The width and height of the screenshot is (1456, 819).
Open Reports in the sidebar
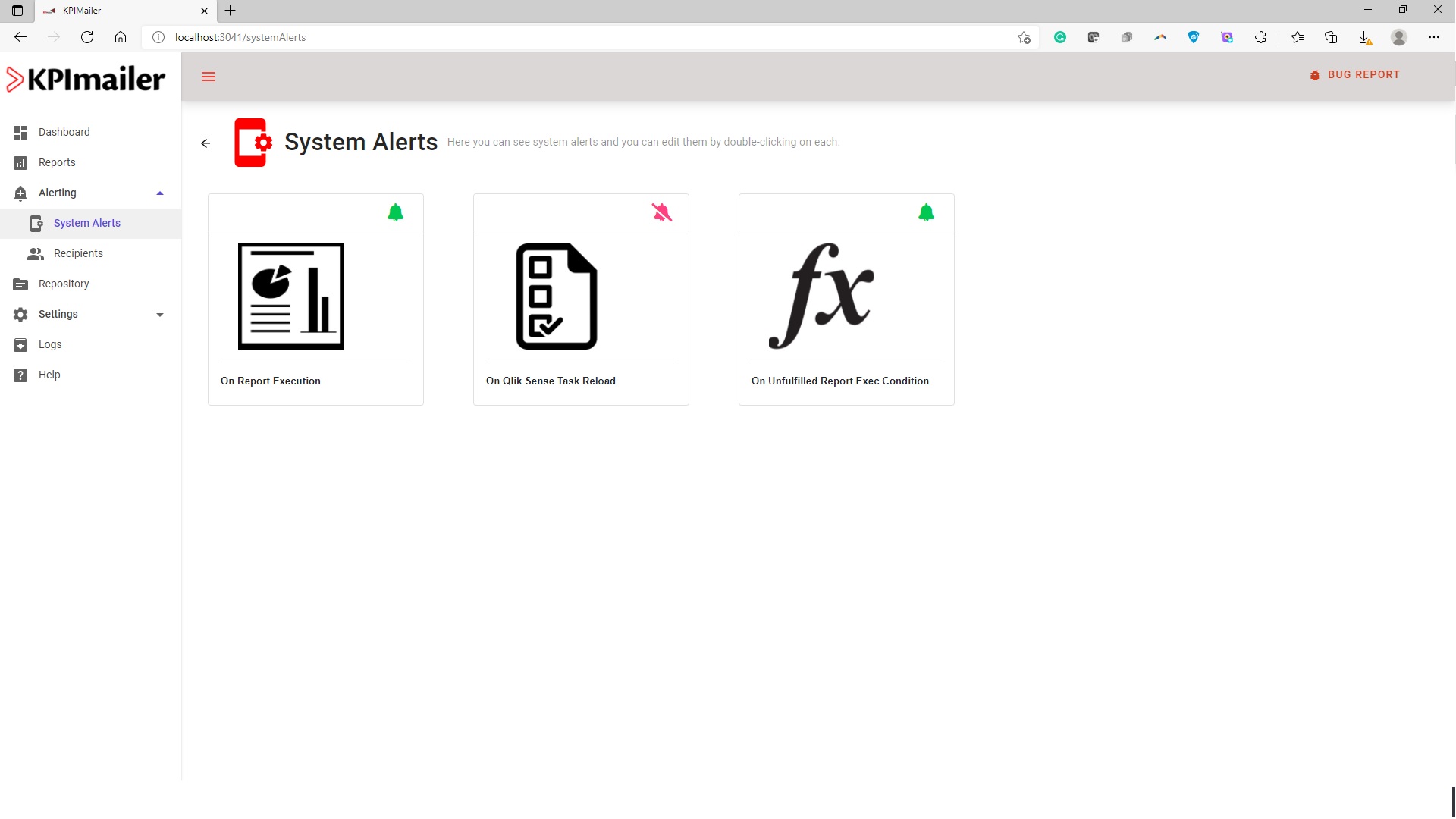[x=57, y=162]
